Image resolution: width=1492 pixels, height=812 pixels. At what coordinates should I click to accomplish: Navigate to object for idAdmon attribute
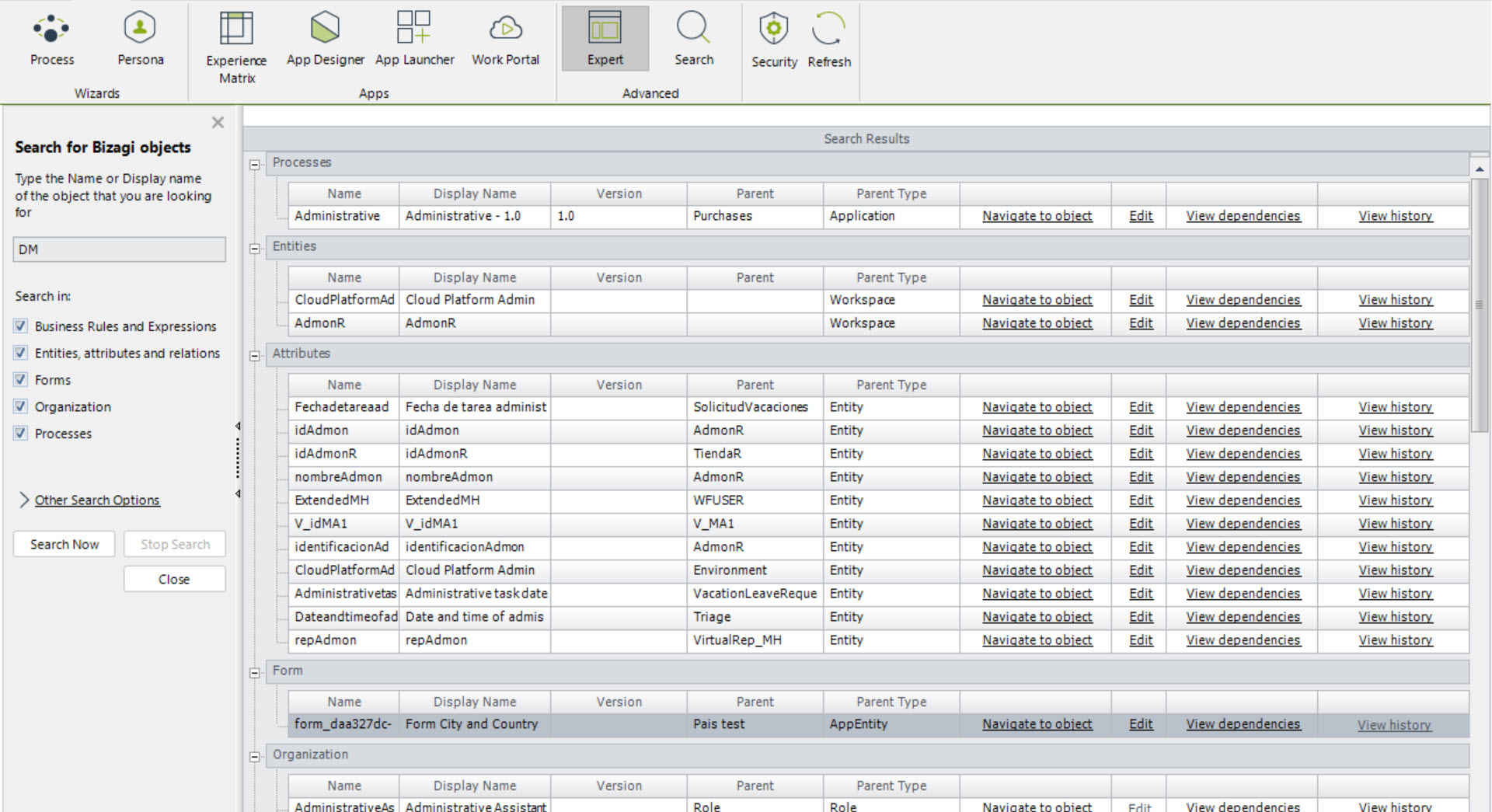[x=1037, y=430]
